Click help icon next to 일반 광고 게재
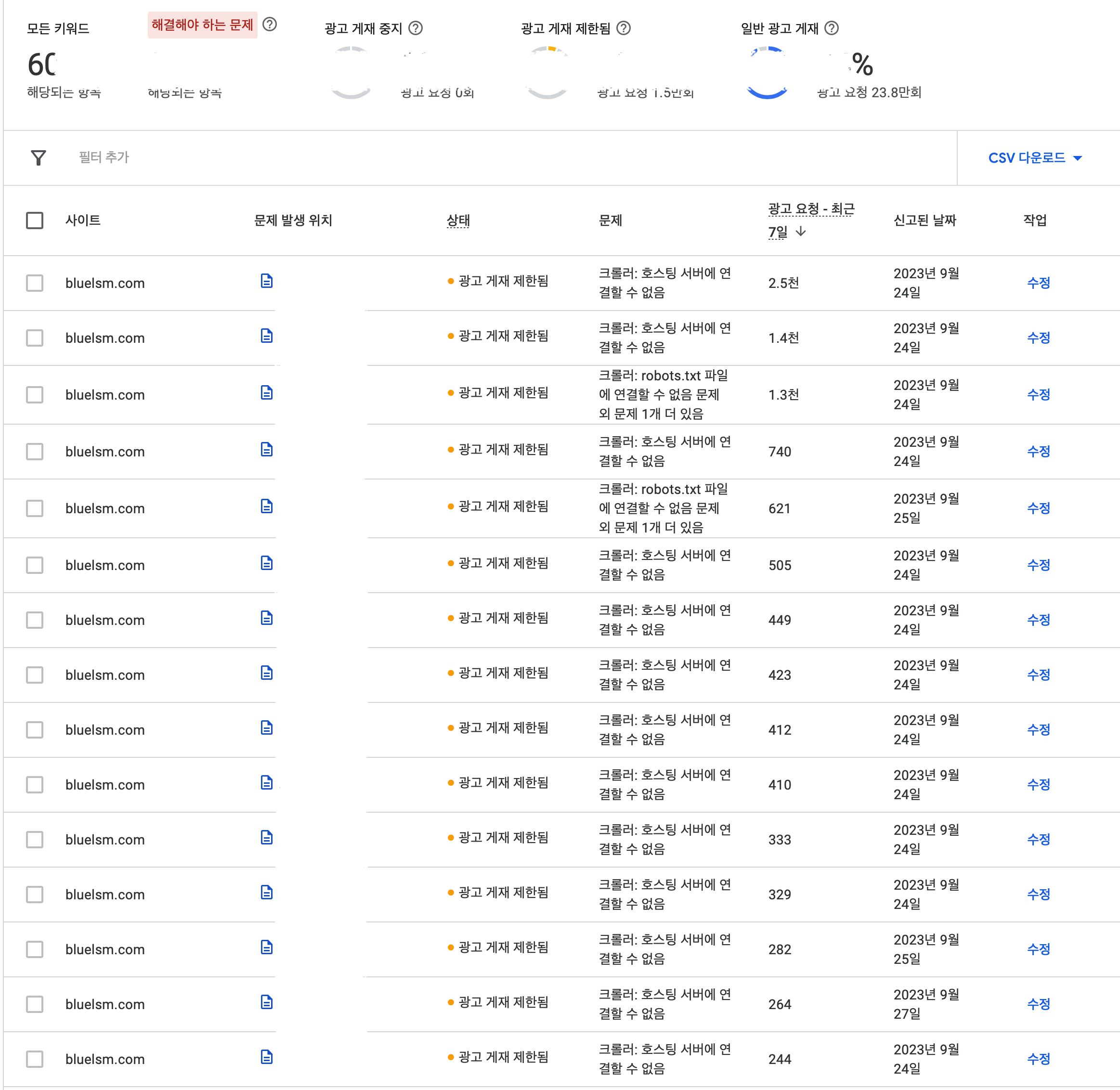This screenshot has height=1090, width=1120. tap(832, 28)
